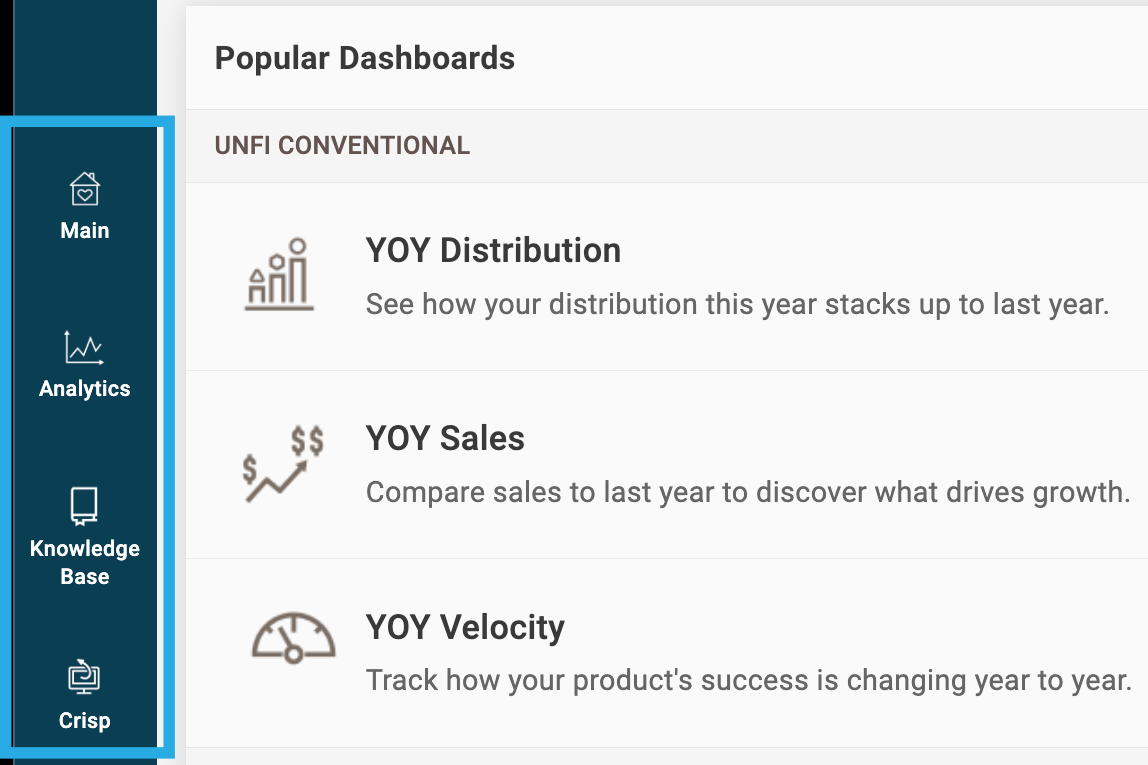This screenshot has height=765, width=1148.
Task: Click the YOY Velocity gauge icon
Action: click(x=293, y=638)
